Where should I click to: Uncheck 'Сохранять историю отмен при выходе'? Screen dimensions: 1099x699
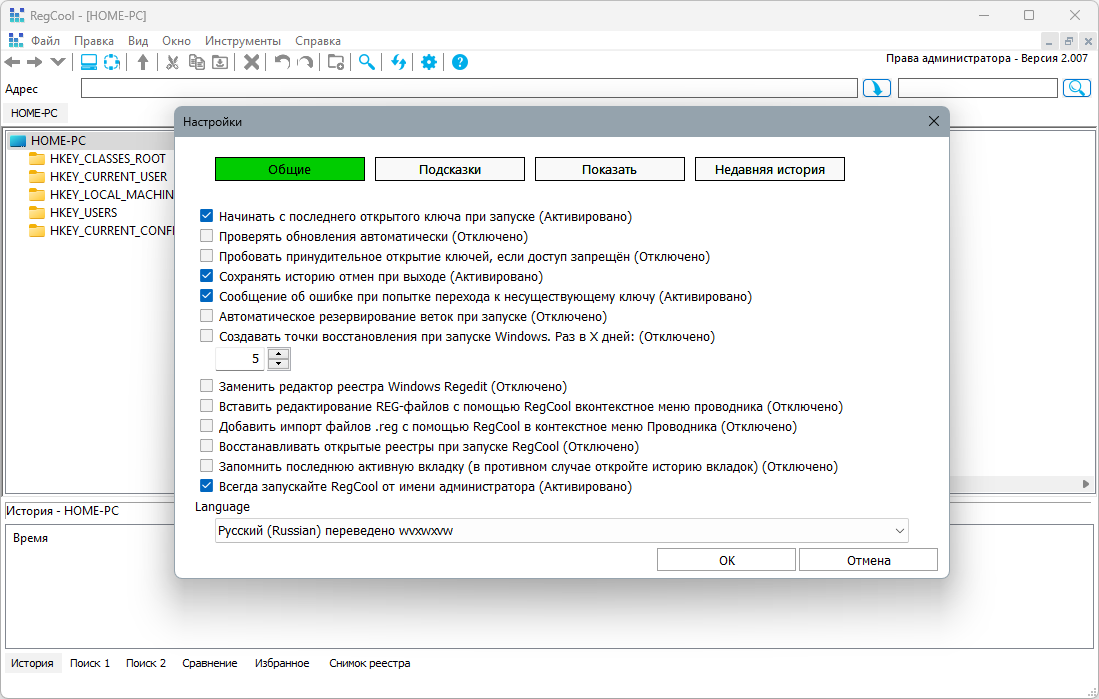[x=206, y=276]
